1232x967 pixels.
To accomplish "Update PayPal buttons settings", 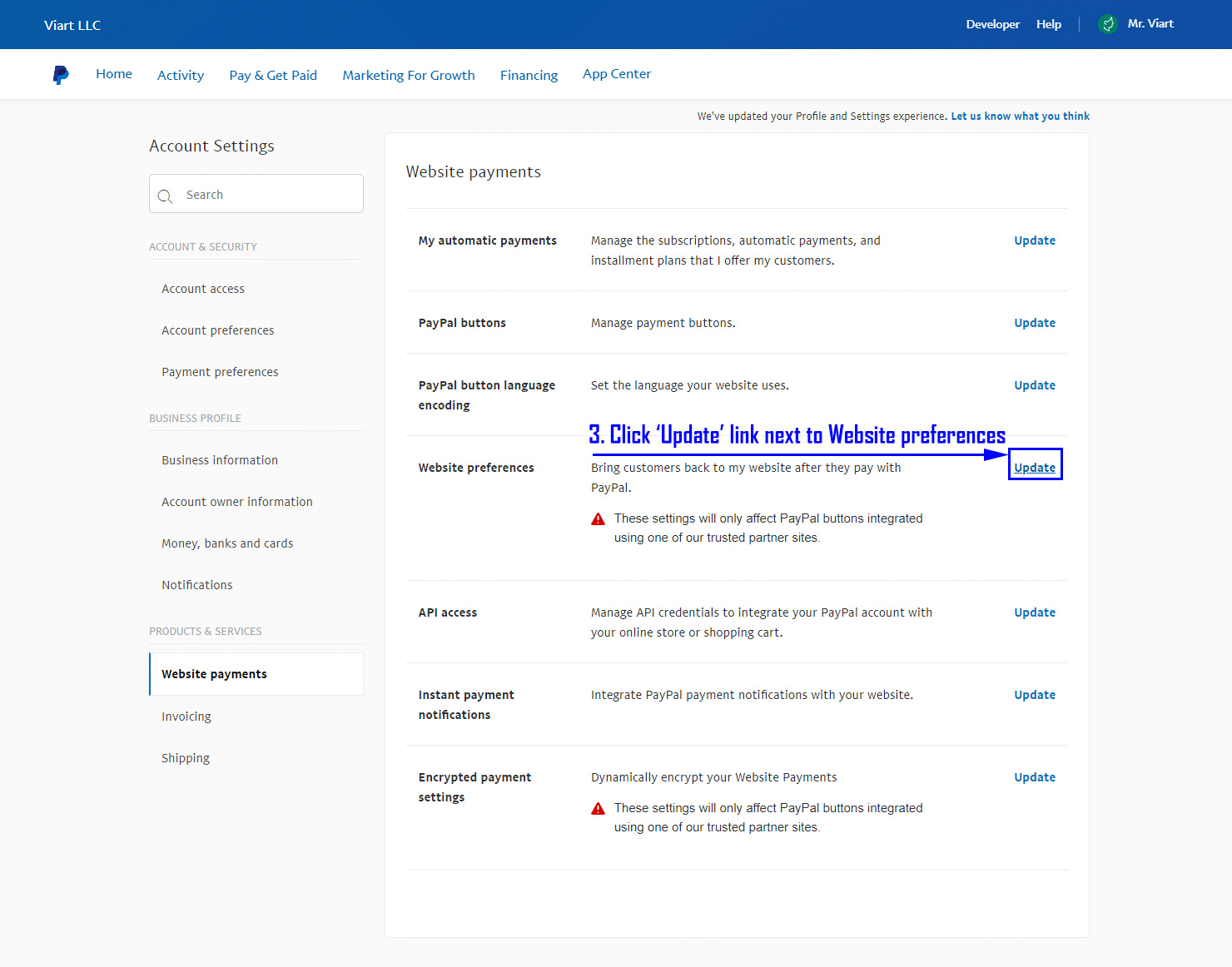I will pos(1035,323).
